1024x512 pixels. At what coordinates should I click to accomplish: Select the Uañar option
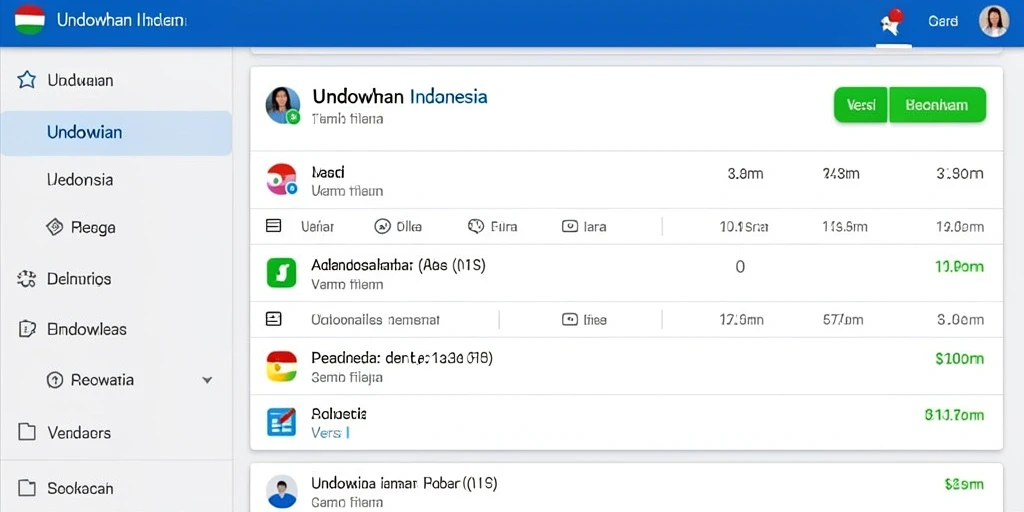point(317,227)
